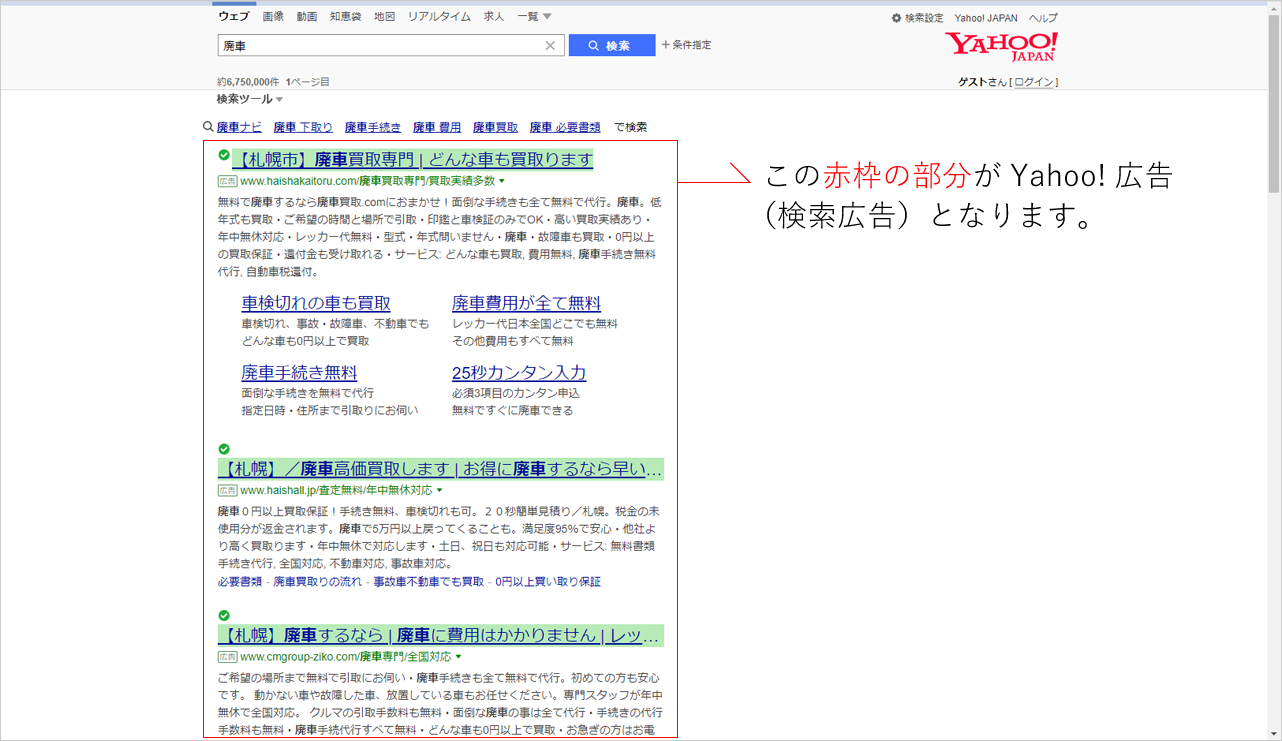This screenshot has height=741, width=1282.
Task: Switch to 知恵袋 tab
Action: pos(346,17)
